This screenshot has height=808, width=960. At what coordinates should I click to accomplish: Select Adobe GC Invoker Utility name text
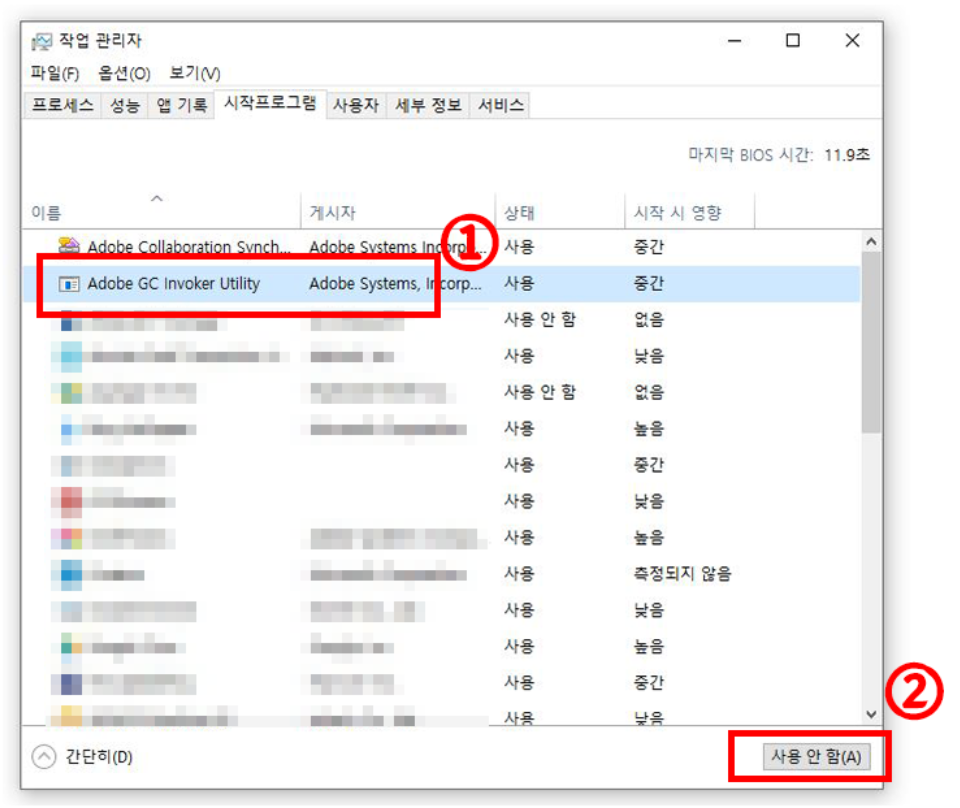pyautogui.click(x=174, y=284)
